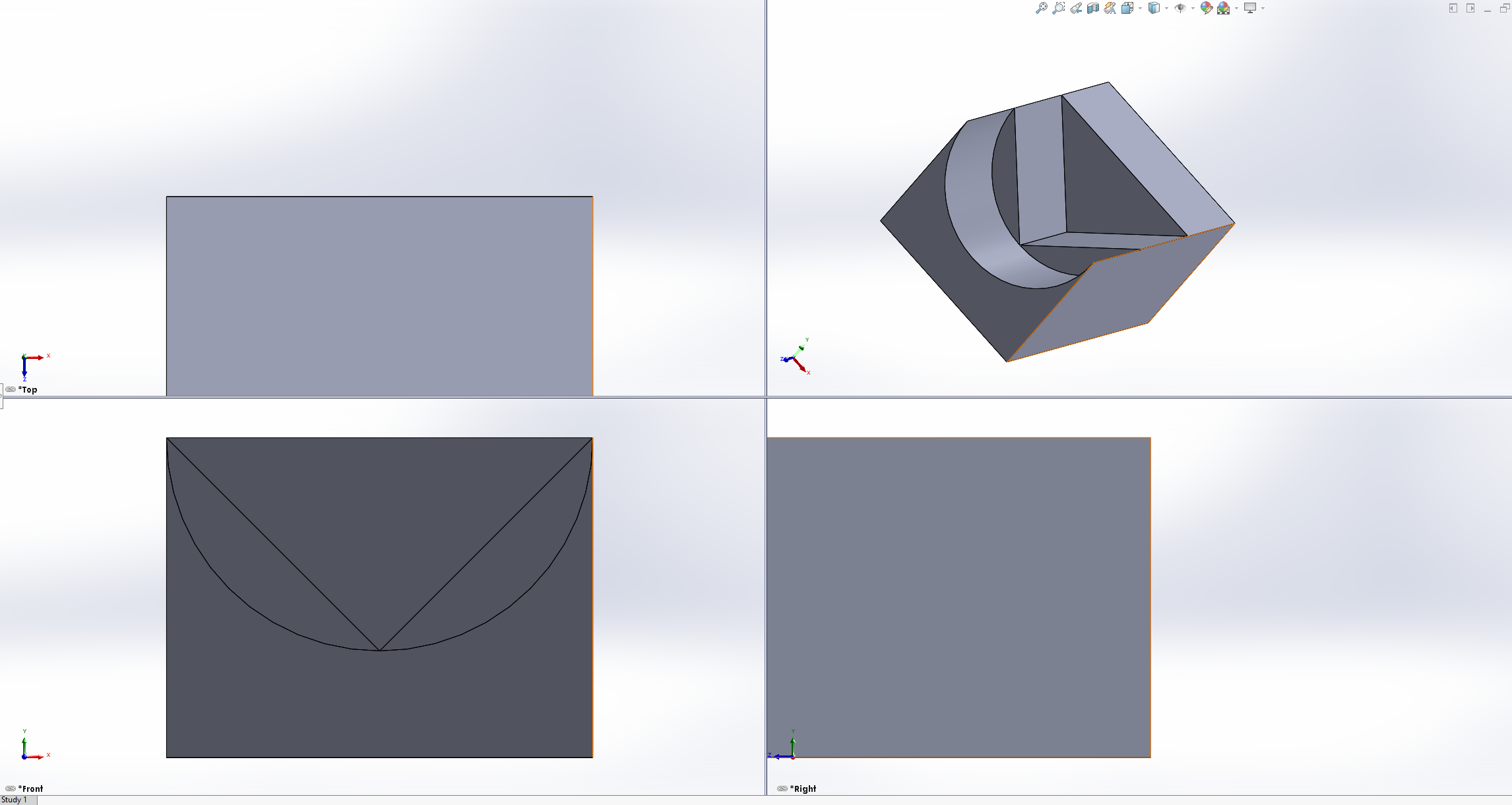
Task: Toggle the Right viewport link icon
Action: pos(782,789)
